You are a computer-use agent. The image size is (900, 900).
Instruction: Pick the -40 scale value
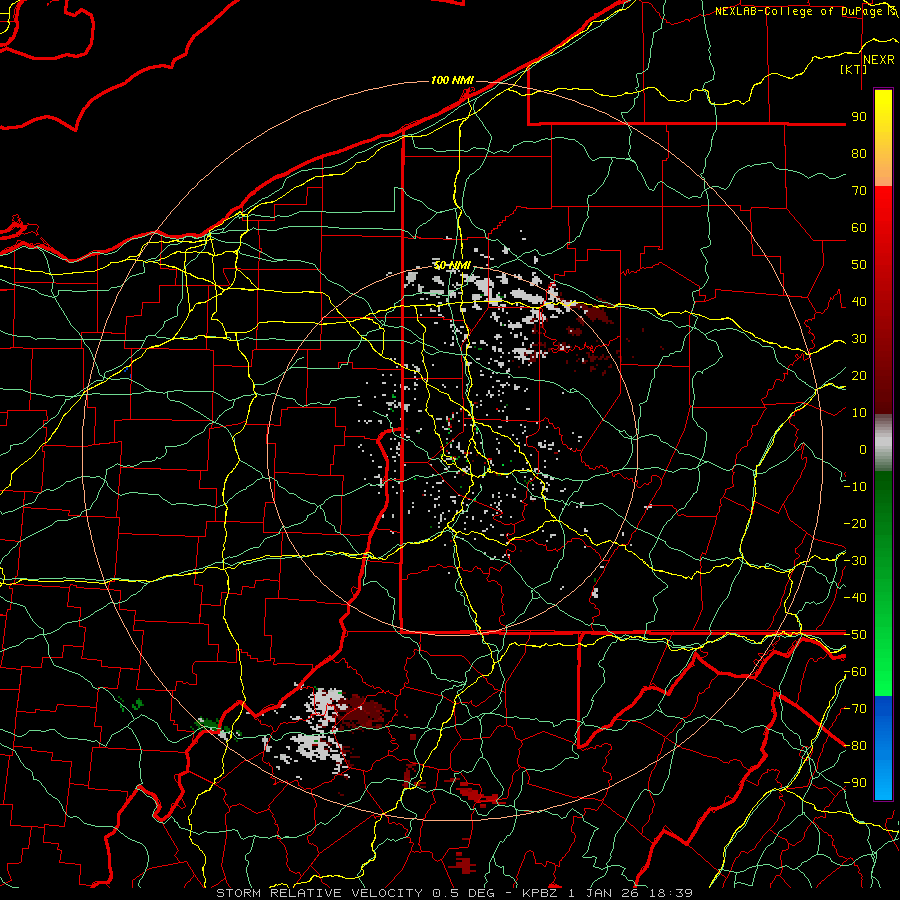coord(855,598)
